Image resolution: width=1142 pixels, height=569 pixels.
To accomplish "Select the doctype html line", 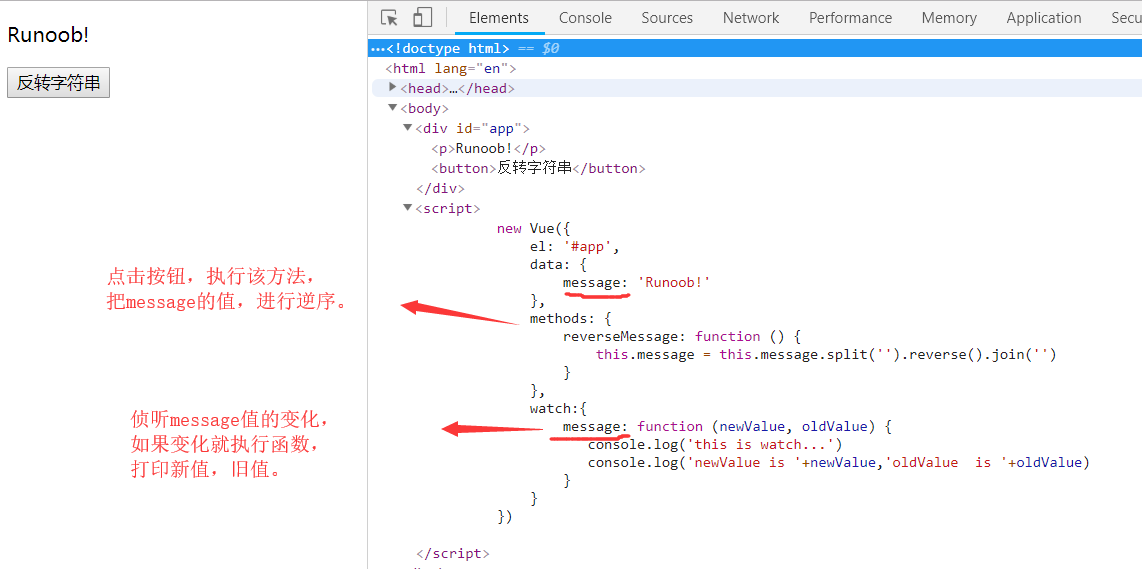I will pos(448,48).
